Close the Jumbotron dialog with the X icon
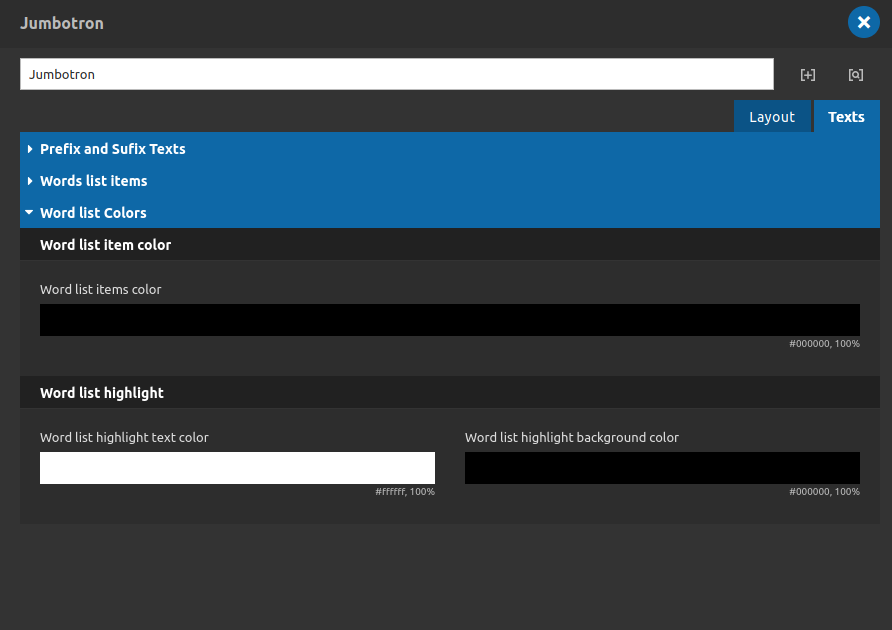 pos(864,22)
